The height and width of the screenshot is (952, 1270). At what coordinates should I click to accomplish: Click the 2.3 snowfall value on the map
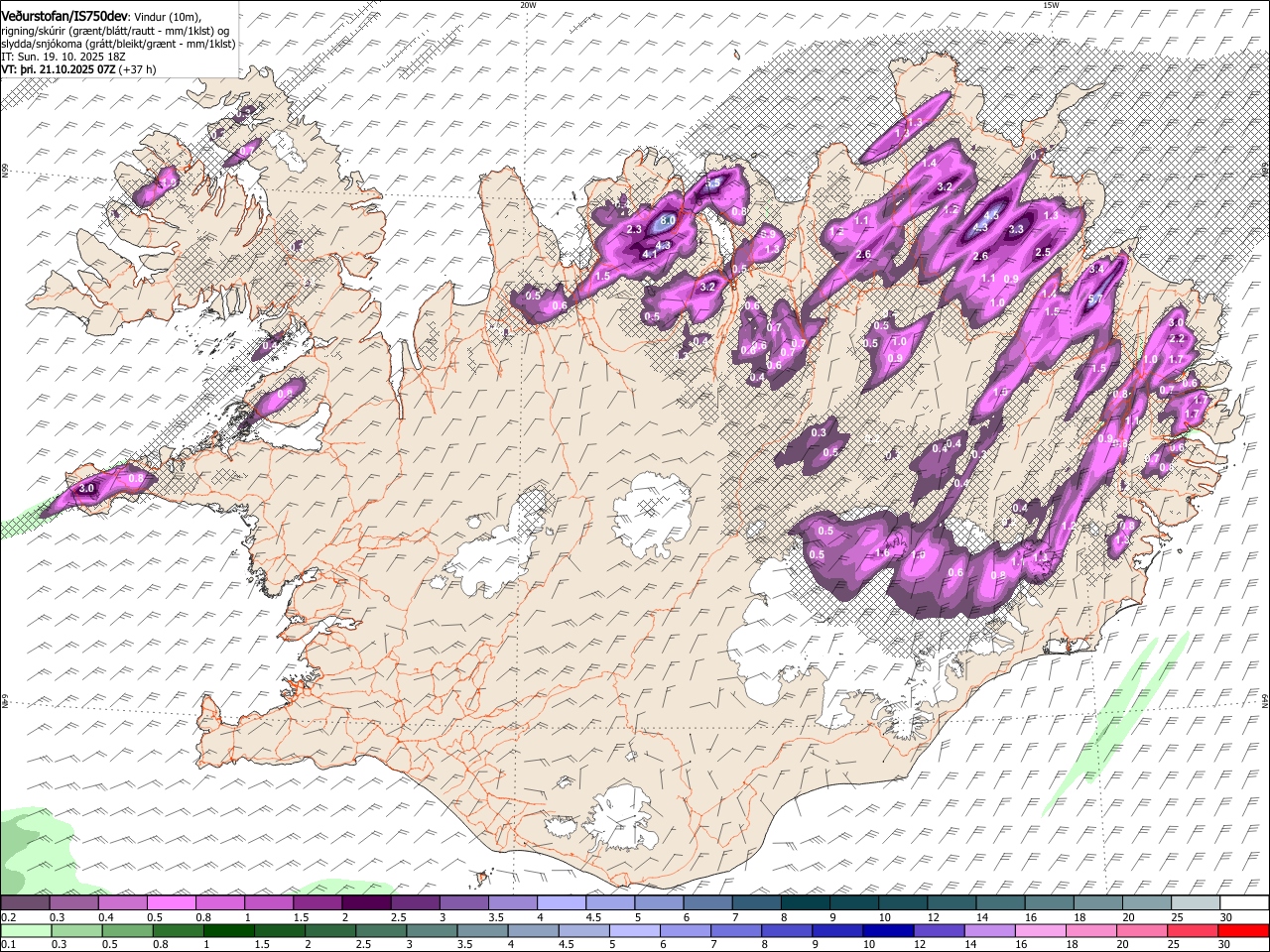(635, 230)
